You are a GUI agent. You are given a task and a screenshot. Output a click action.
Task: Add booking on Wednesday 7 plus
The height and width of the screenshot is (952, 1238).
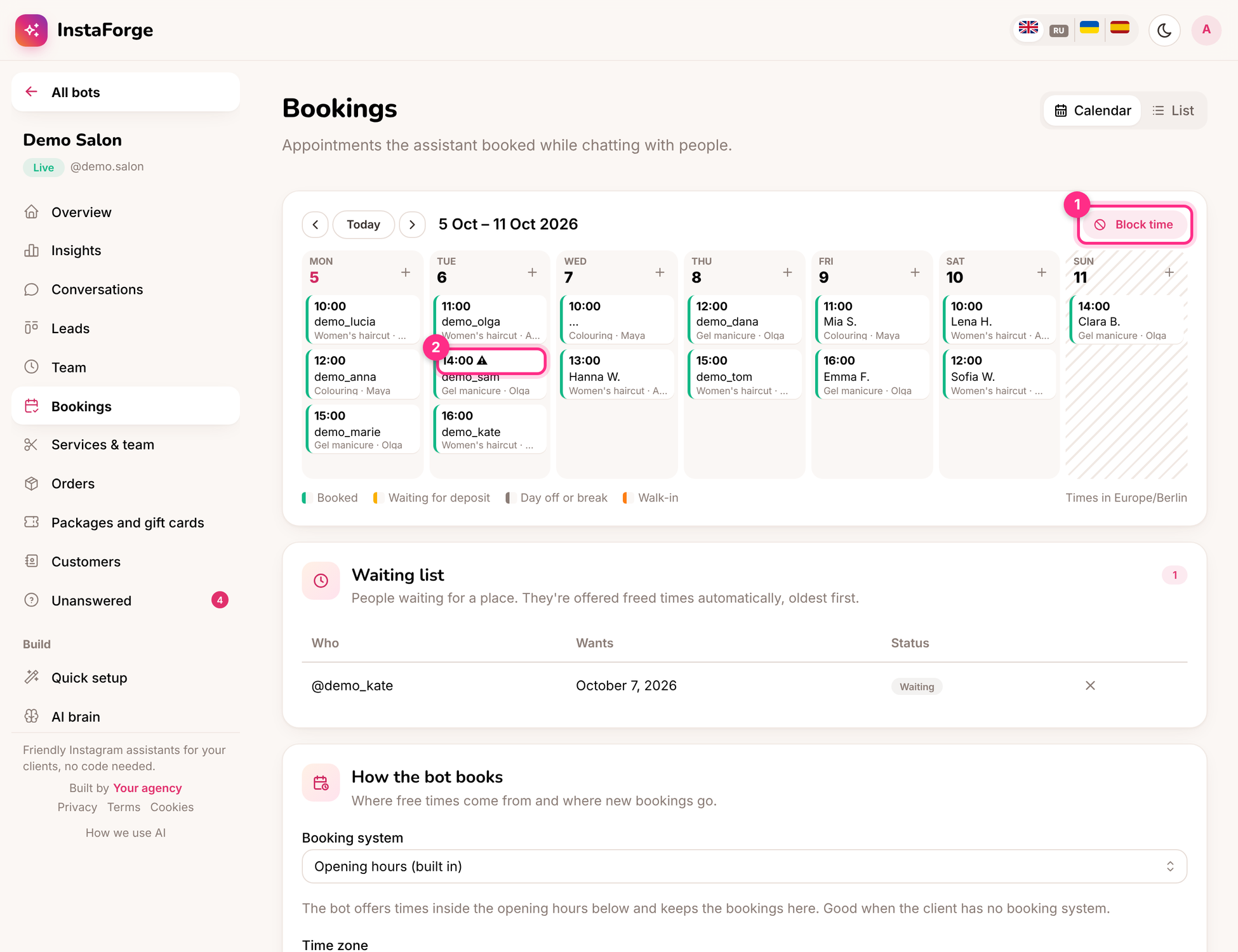(660, 272)
